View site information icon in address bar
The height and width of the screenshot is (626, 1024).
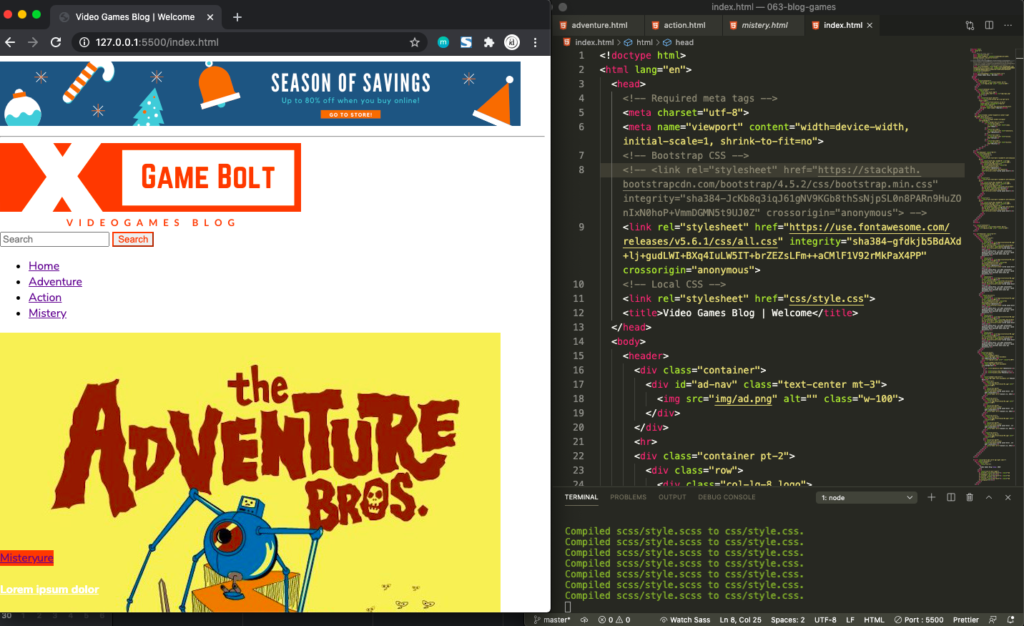click(x=84, y=42)
